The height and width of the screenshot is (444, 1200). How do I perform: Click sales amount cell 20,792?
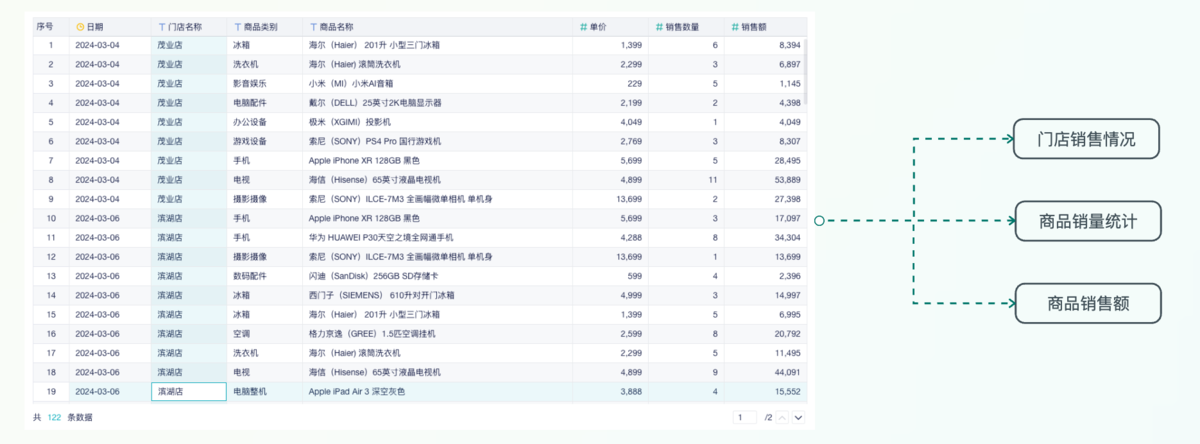pyautogui.click(x=765, y=334)
